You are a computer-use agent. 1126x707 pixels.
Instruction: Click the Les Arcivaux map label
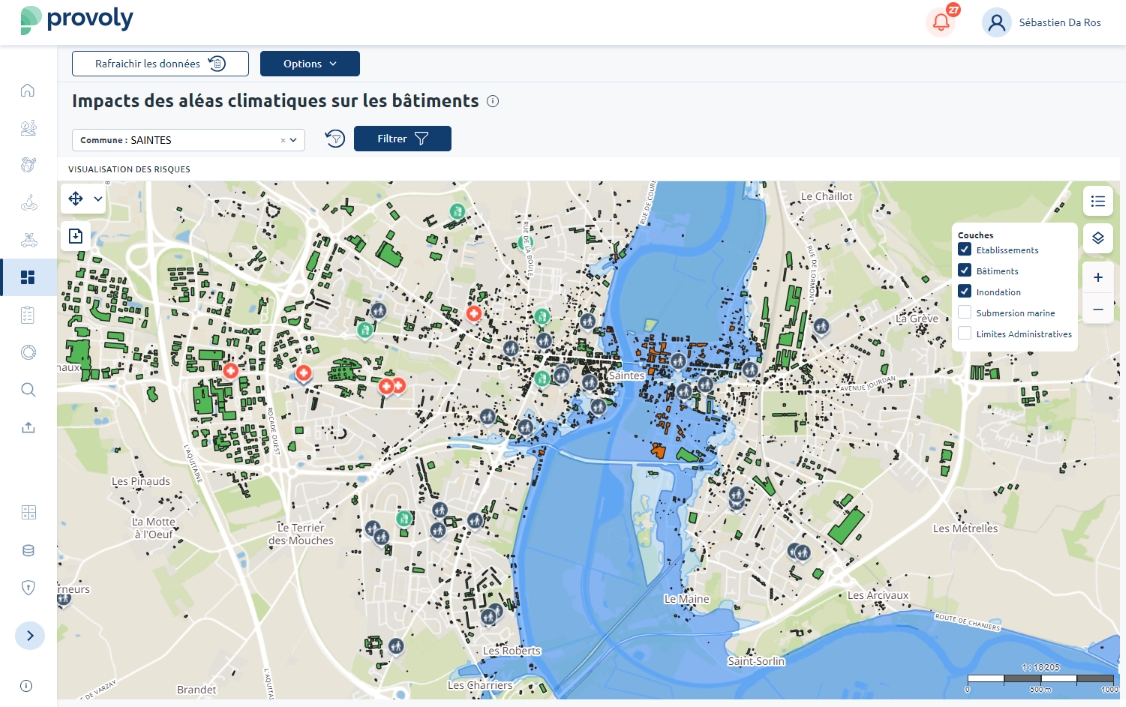878,595
